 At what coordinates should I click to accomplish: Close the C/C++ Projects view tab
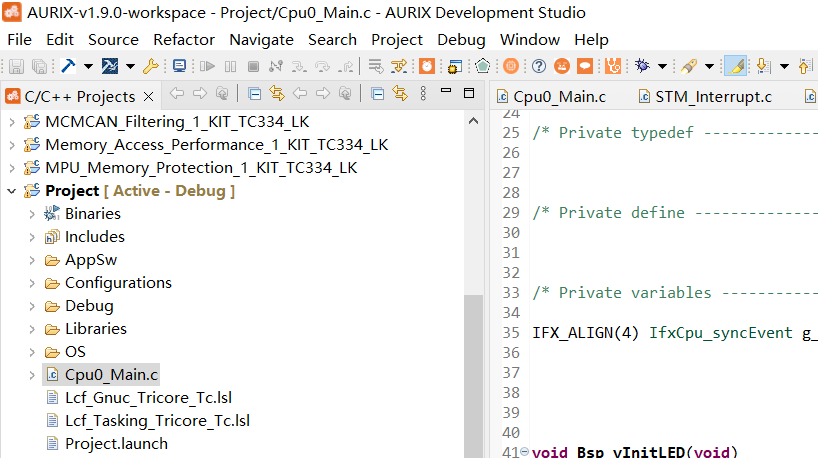(x=148, y=97)
